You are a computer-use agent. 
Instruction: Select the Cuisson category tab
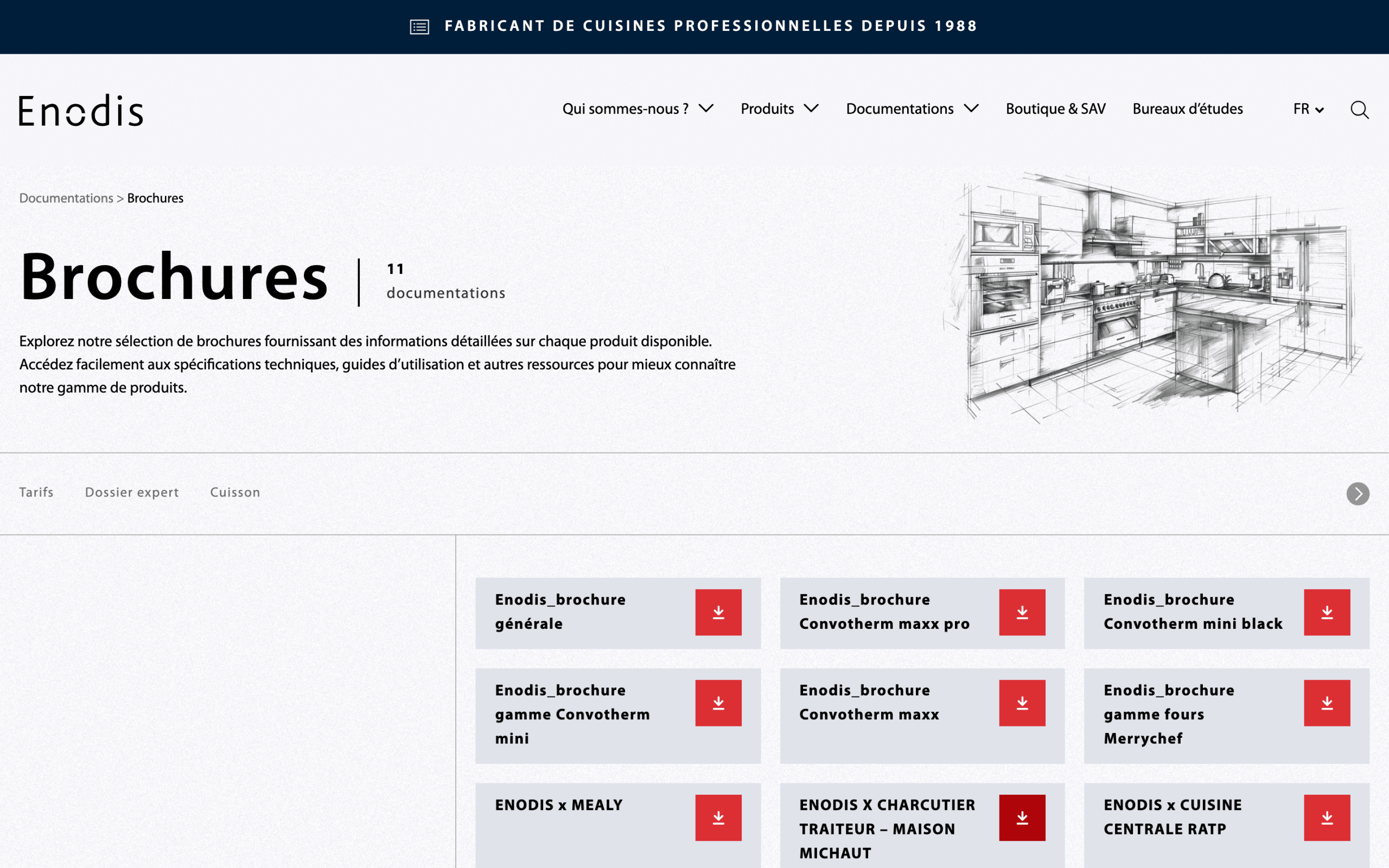tap(235, 492)
